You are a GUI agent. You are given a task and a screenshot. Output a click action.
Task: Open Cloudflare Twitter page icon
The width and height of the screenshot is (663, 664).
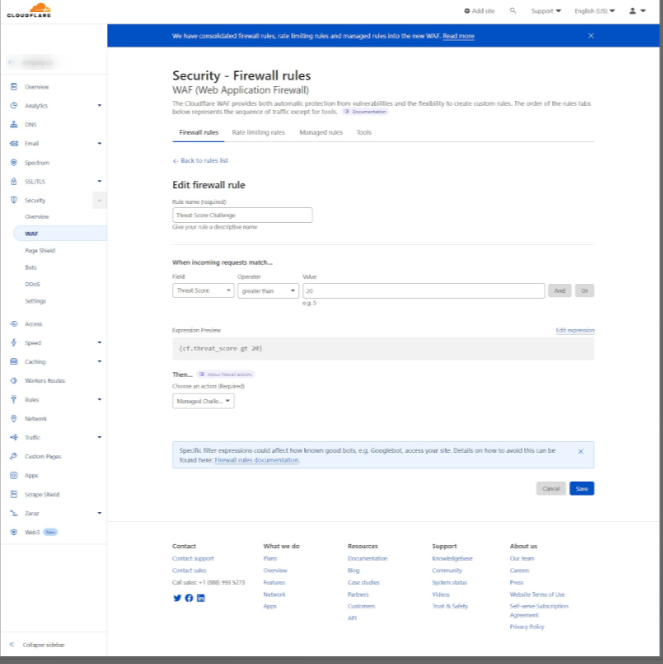click(177, 598)
